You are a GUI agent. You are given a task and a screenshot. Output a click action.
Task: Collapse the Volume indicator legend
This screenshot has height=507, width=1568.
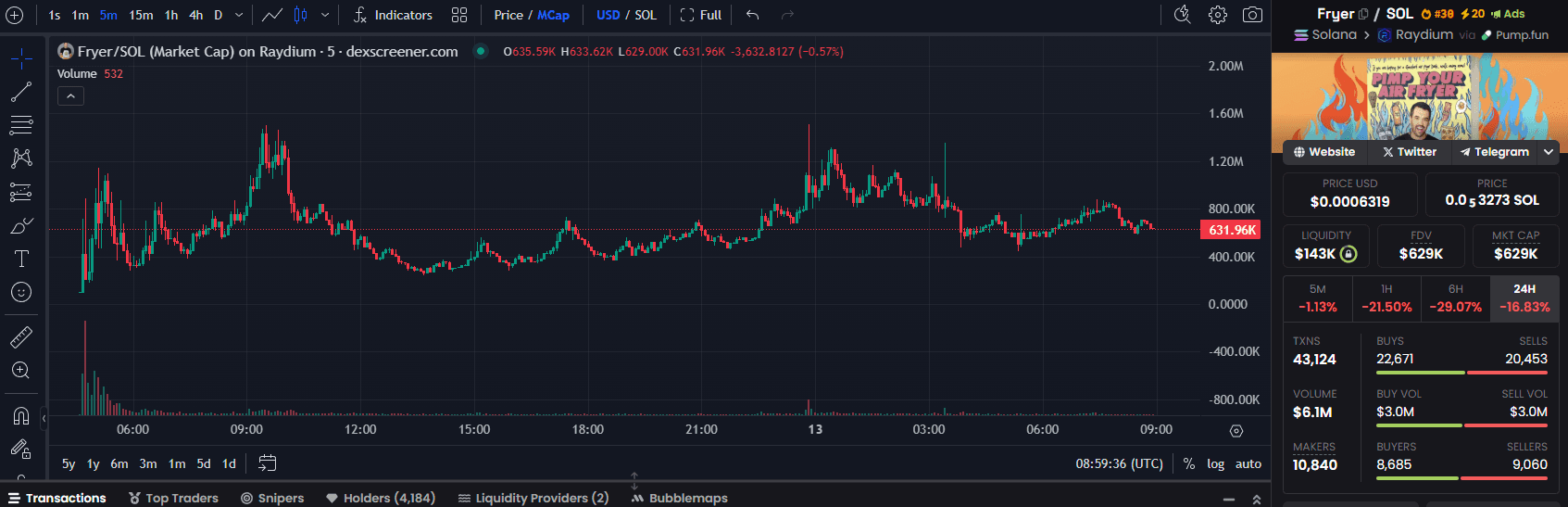click(x=70, y=95)
